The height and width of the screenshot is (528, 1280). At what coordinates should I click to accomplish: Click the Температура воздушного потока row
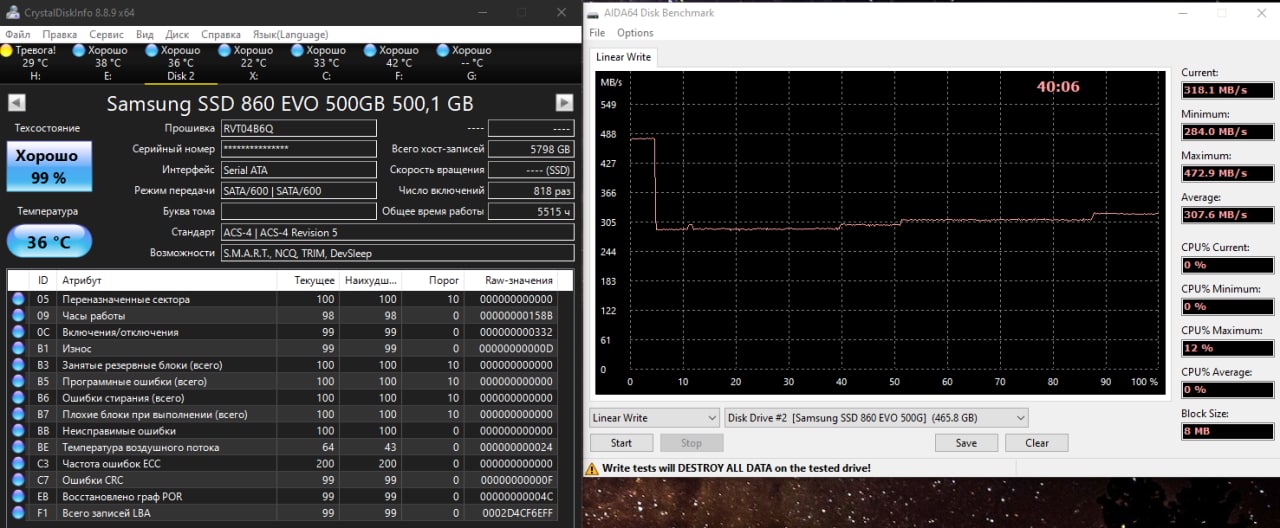tap(290, 447)
